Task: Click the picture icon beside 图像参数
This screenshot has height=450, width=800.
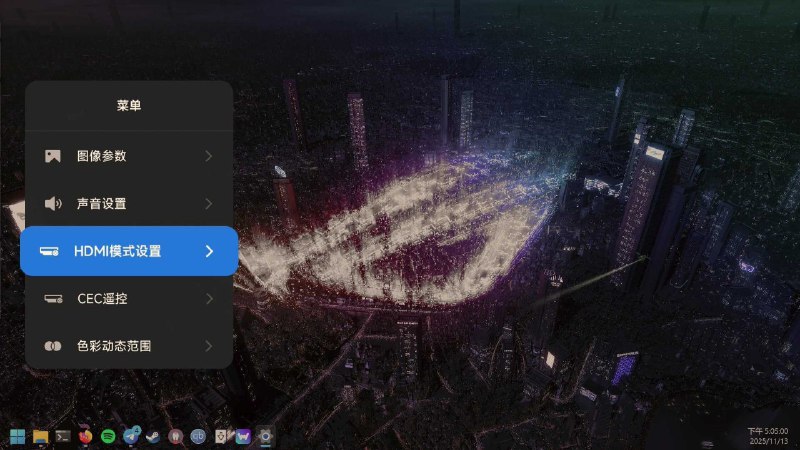Action: [53, 156]
